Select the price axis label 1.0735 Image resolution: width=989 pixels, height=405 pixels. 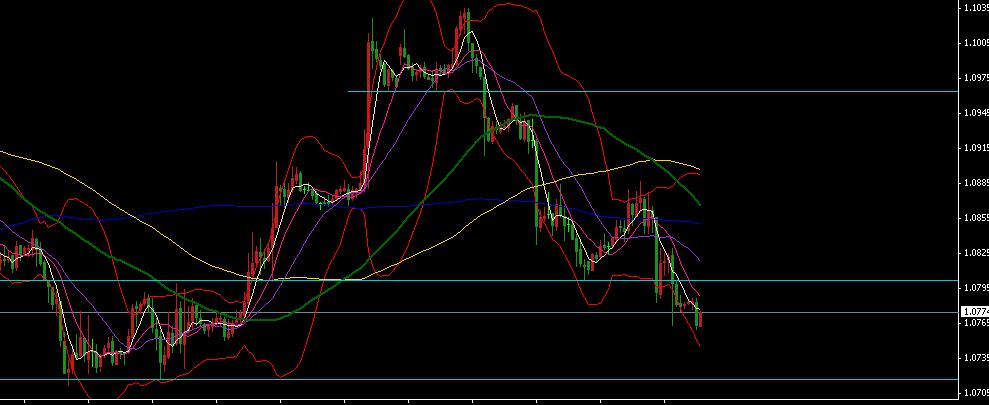coord(976,357)
